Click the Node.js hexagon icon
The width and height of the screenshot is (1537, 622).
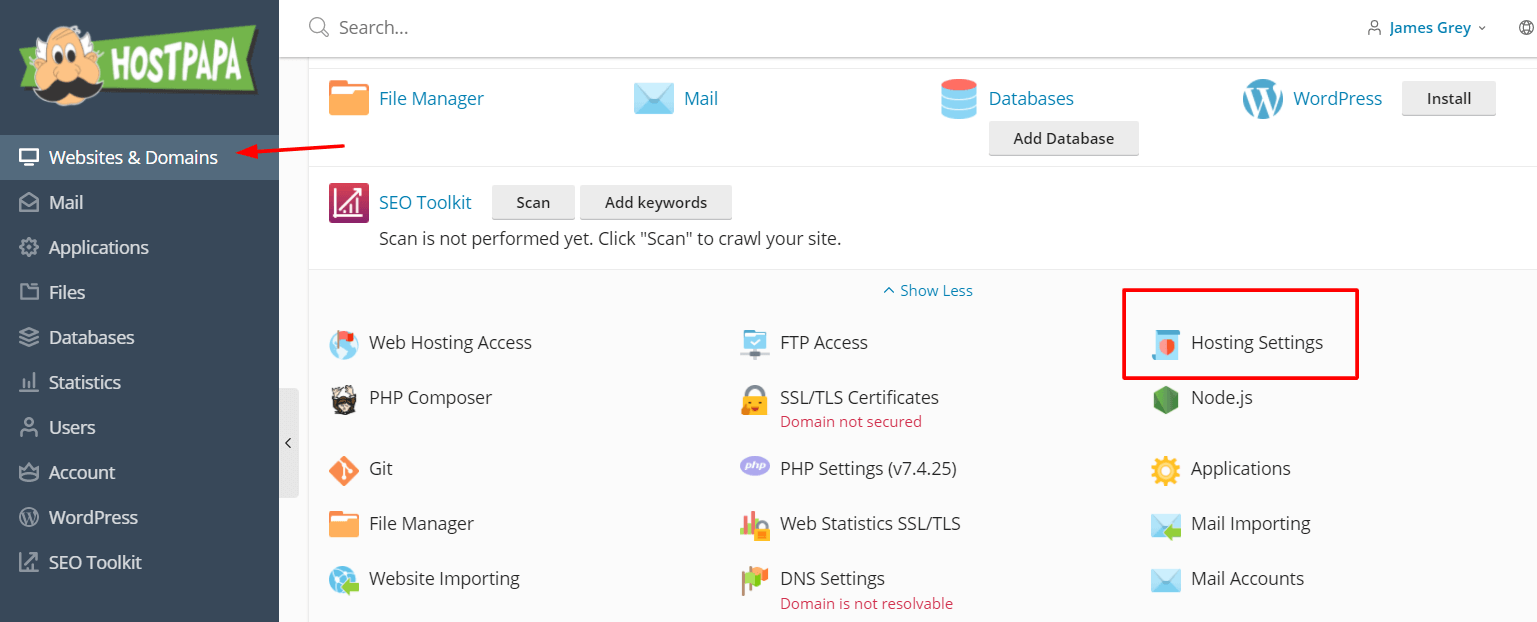click(1166, 399)
